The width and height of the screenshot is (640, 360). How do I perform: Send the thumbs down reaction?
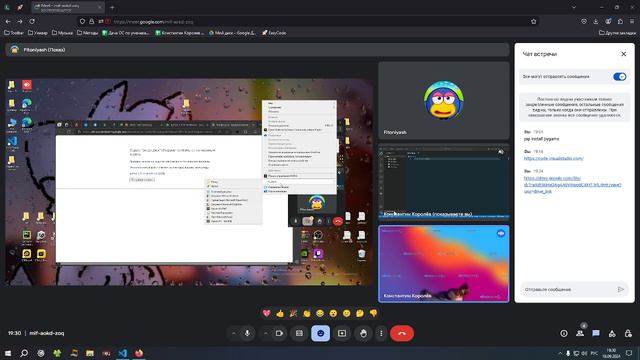pyautogui.click(x=373, y=313)
